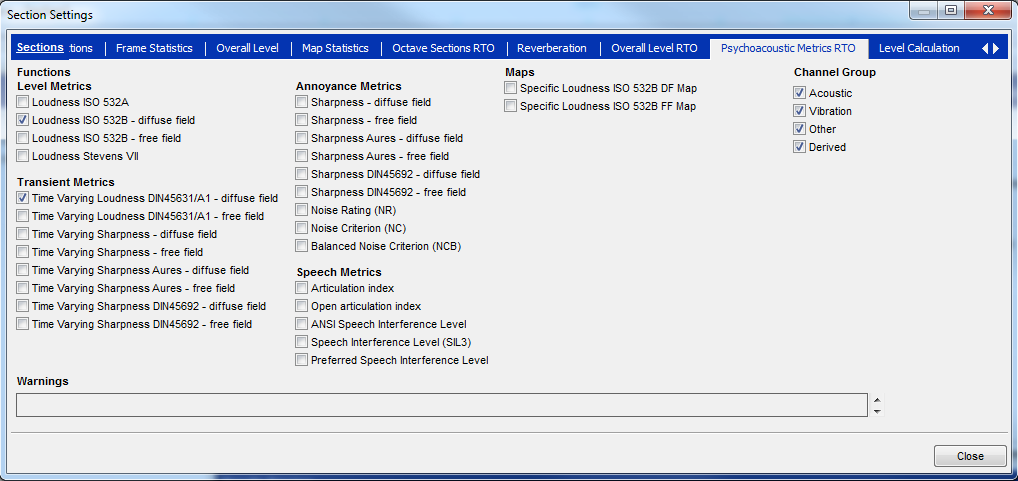This screenshot has height=481, width=1018.
Task: Click inside the Warnings text field
Action: pos(440,404)
